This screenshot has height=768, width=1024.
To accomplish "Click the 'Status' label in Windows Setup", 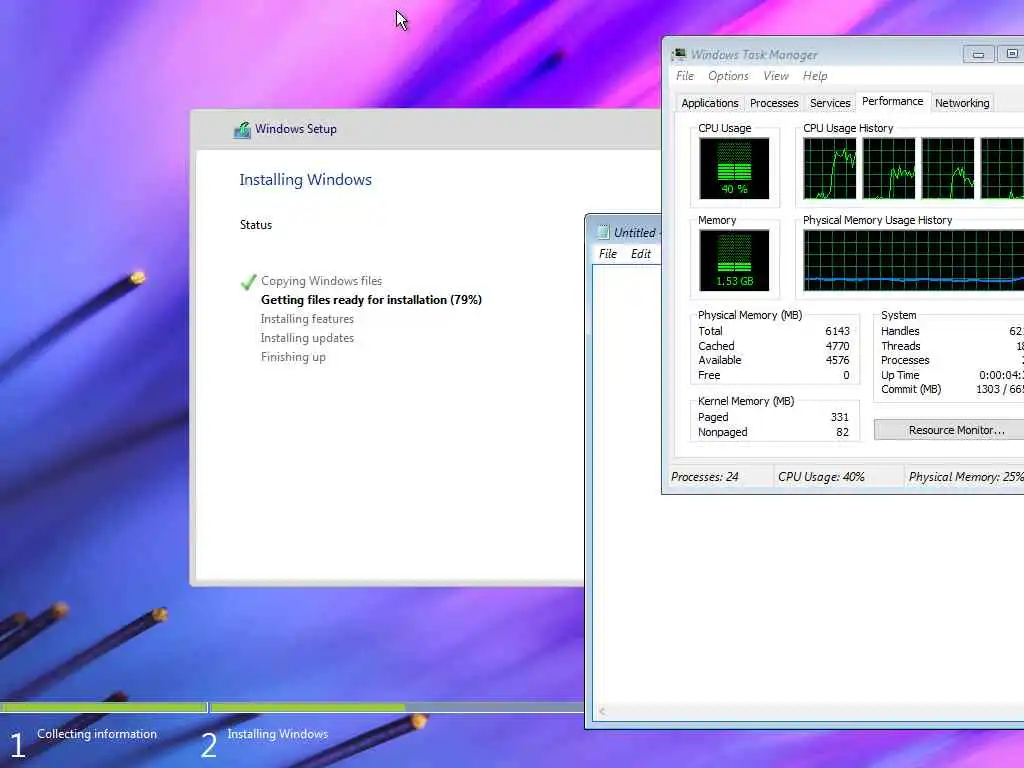I will coord(255,225).
